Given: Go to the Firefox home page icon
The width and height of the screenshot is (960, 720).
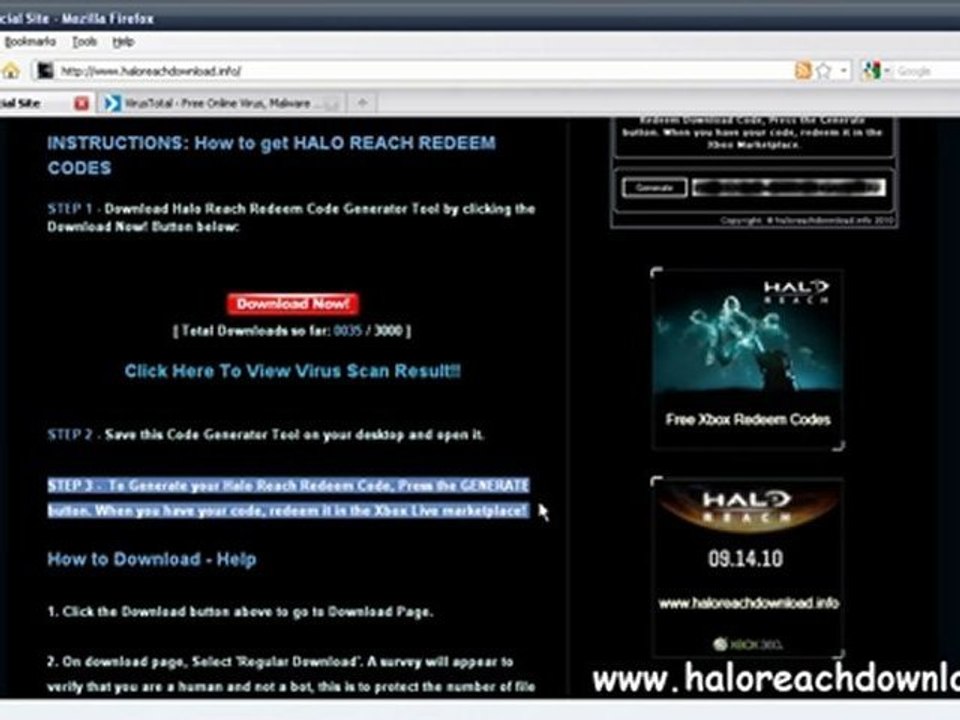Looking at the screenshot, I should point(10,70).
